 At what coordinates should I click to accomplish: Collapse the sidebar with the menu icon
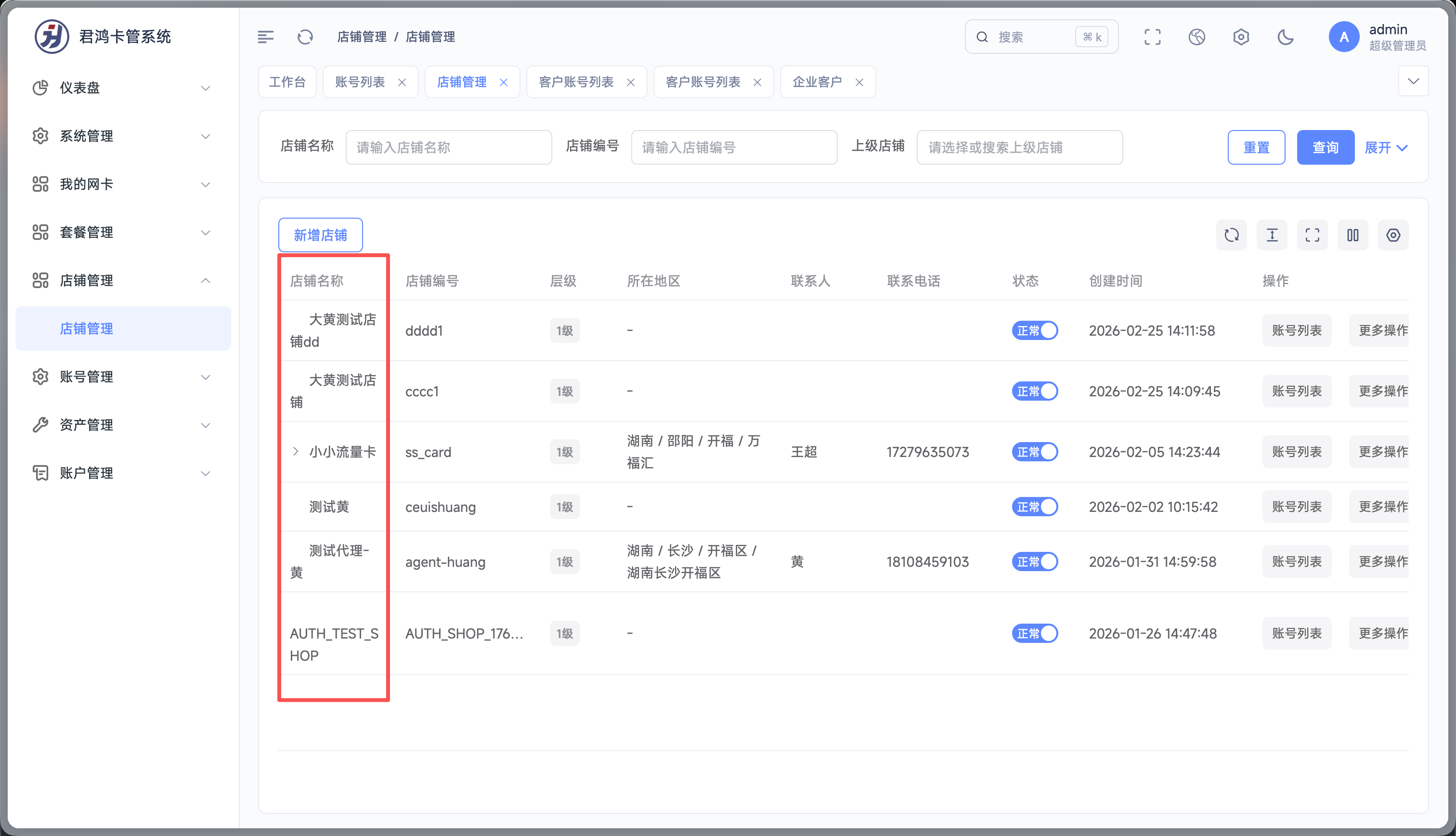265,38
